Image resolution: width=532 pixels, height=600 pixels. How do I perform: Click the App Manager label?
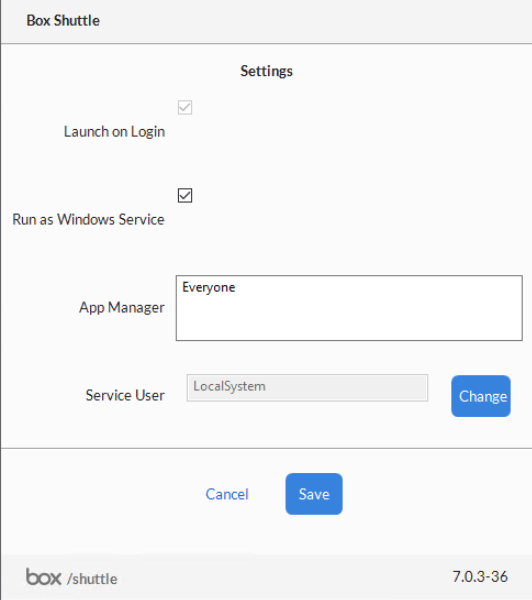[x=122, y=308]
